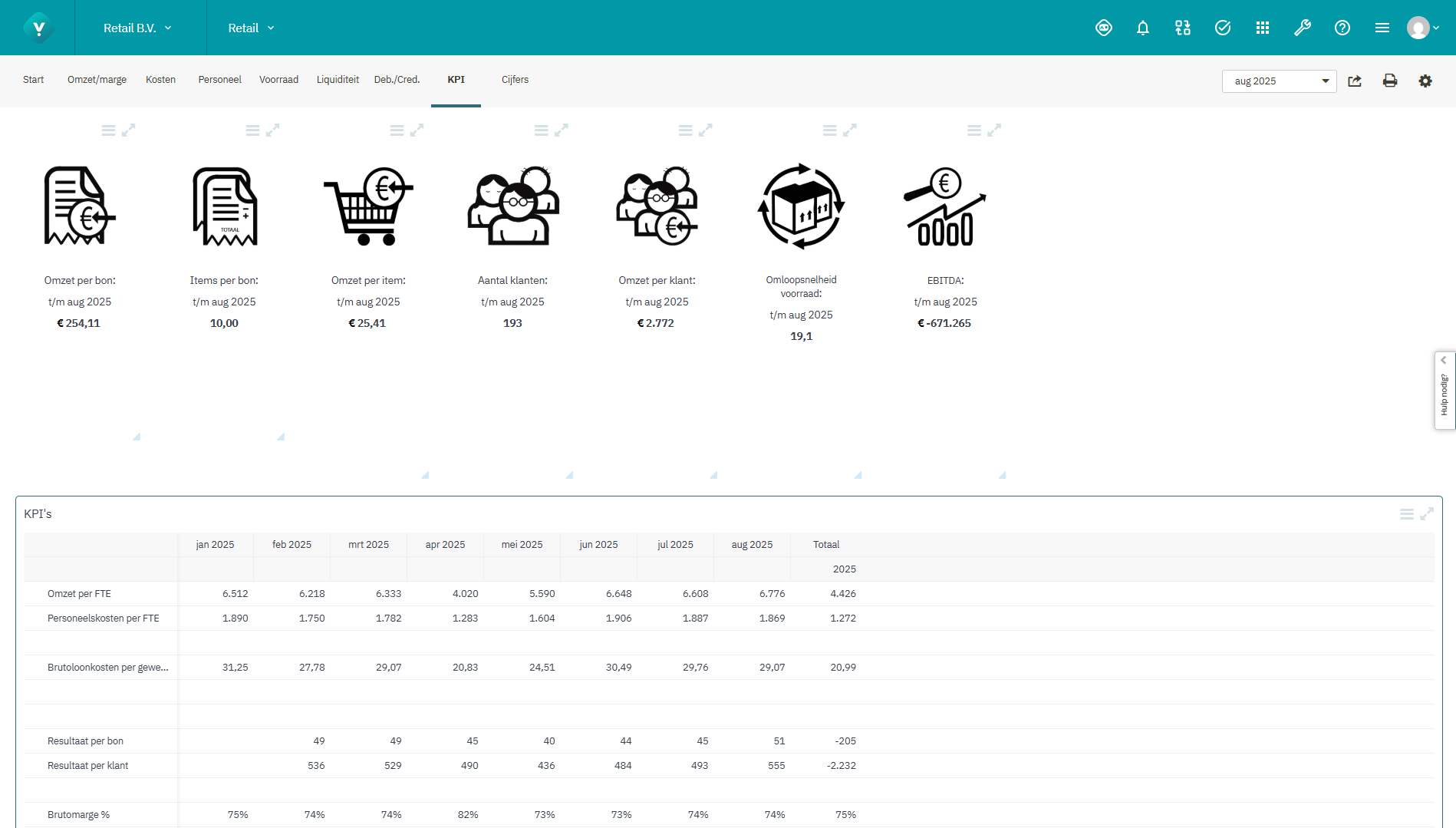The image size is (1456, 828).
Task: Select the Cijfers tab
Action: (x=515, y=79)
